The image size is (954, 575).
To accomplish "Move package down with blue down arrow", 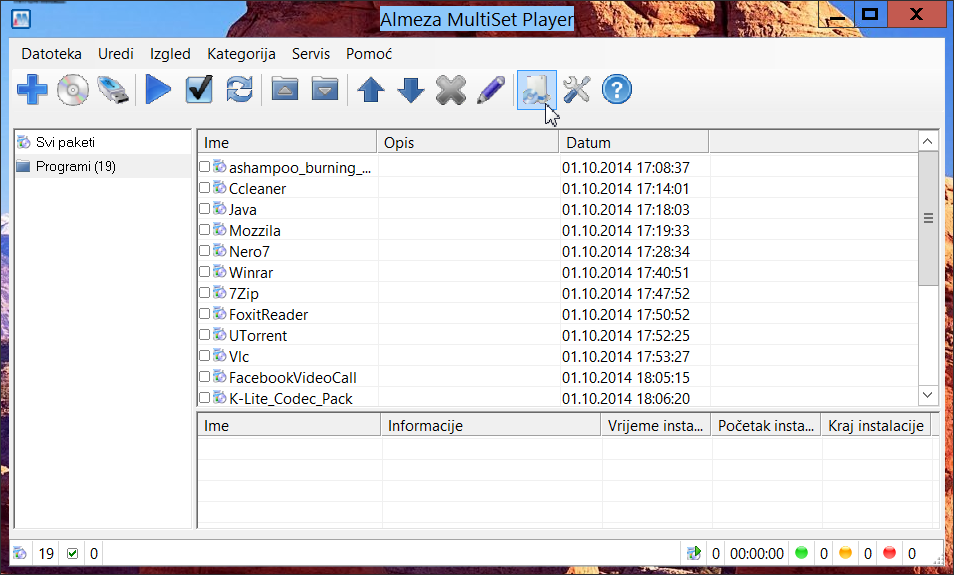I will point(411,90).
